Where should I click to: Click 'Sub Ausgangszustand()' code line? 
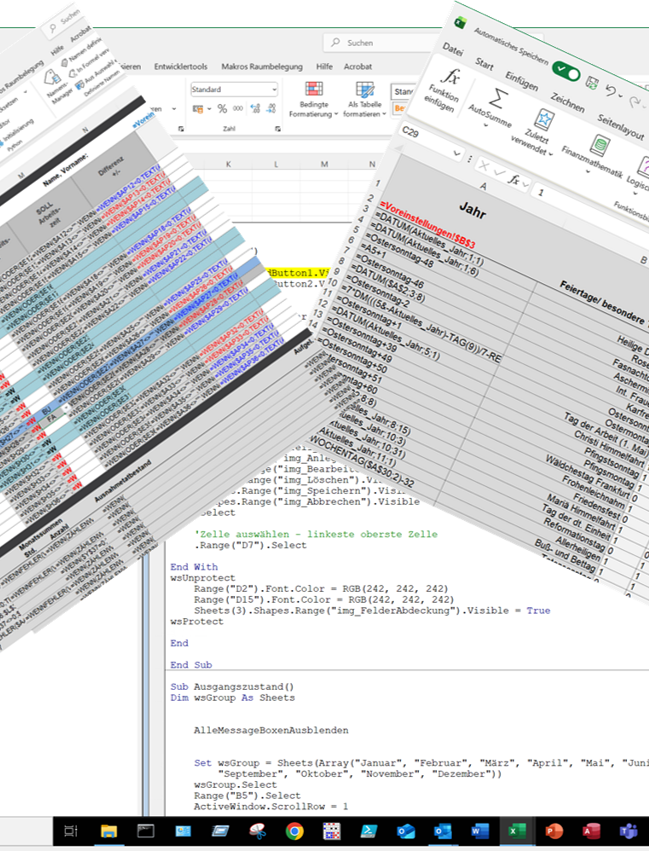pyautogui.click(x=232, y=687)
